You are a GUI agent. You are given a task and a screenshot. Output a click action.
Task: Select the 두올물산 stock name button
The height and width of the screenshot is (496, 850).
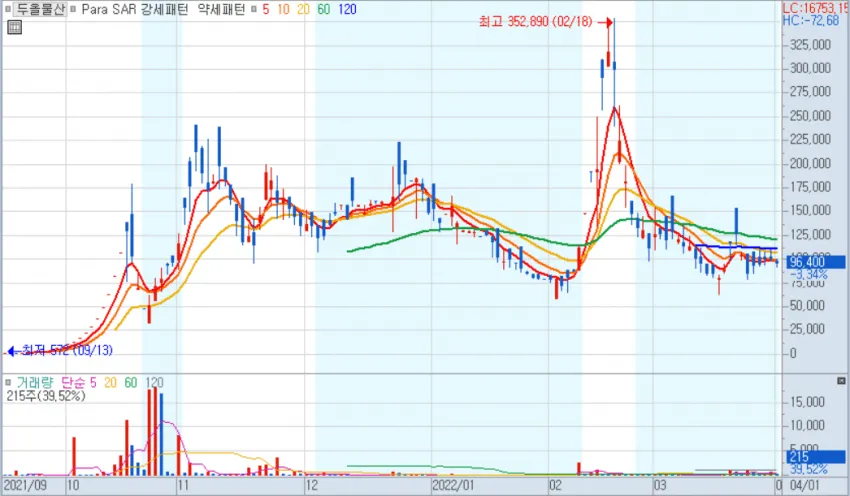[40, 9]
